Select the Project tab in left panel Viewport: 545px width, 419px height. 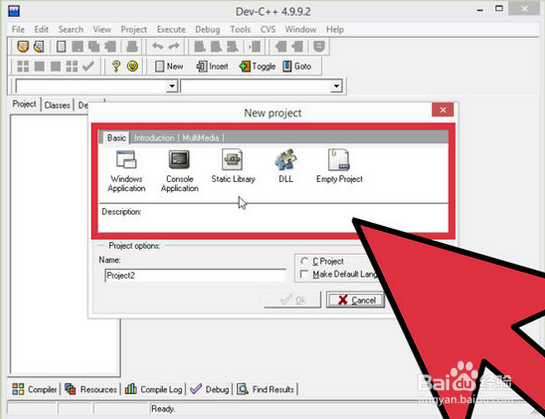click(x=24, y=104)
